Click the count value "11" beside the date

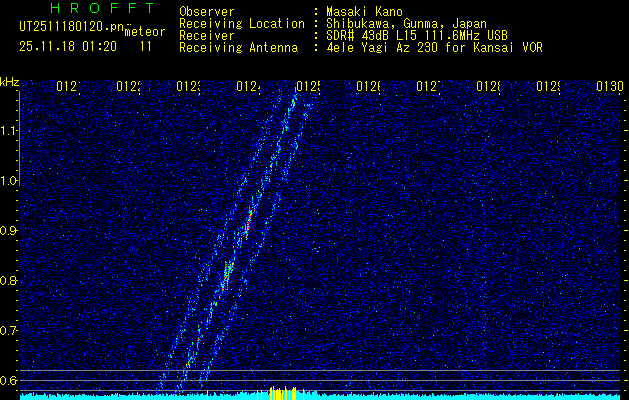(x=146, y=47)
